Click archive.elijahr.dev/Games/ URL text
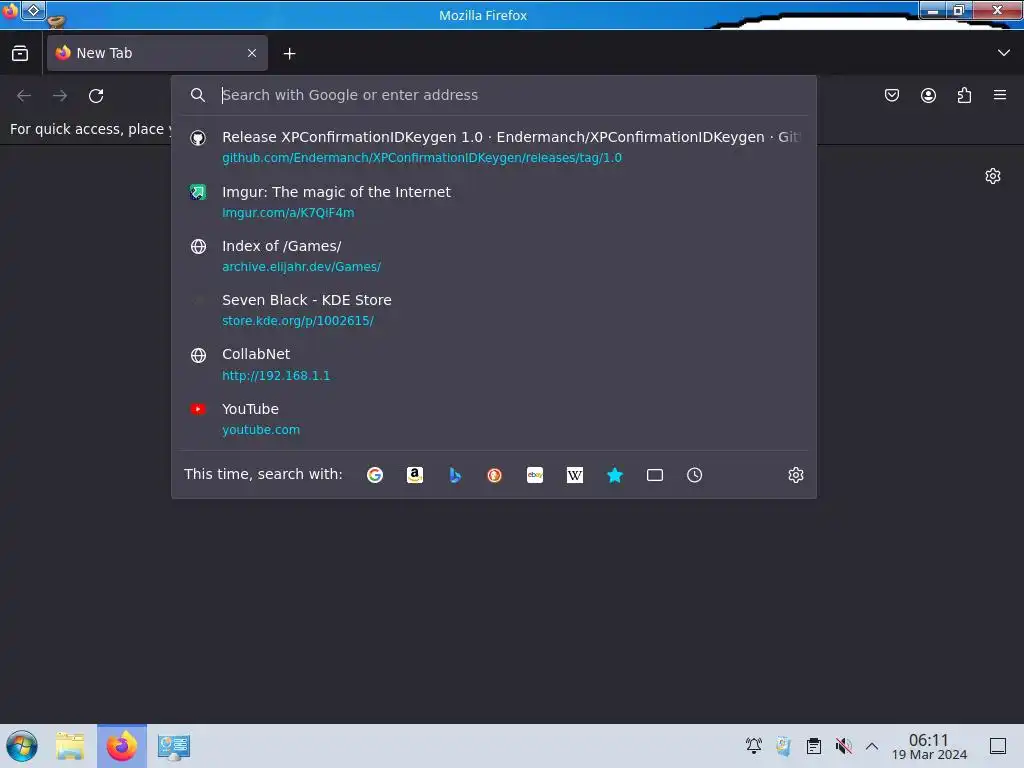The height and width of the screenshot is (768, 1024). click(x=301, y=266)
